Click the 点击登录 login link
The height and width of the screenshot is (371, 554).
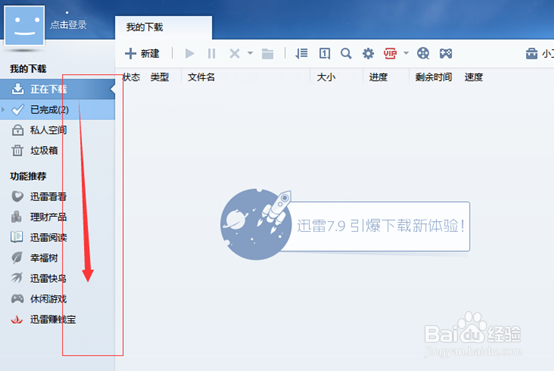(68, 25)
